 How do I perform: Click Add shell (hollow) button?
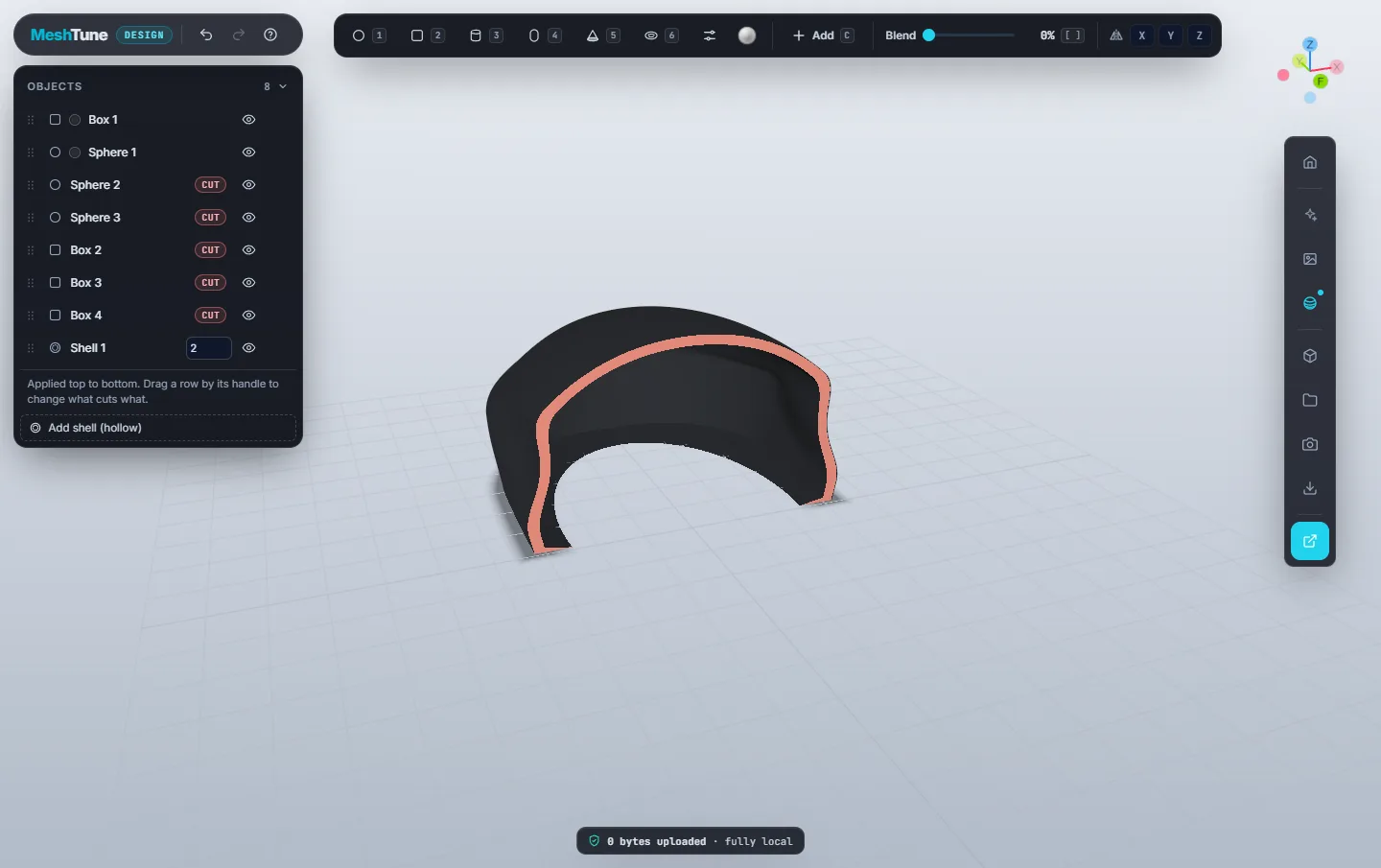click(x=158, y=428)
